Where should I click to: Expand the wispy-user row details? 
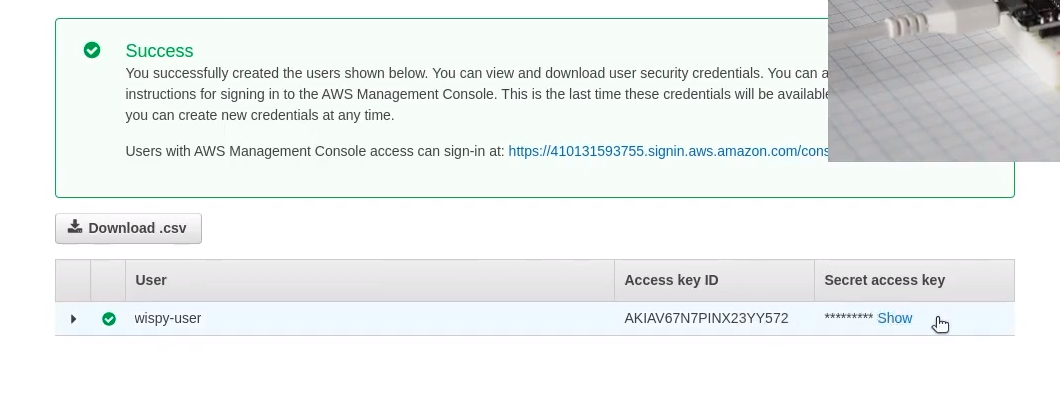click(x=73, y=319)
